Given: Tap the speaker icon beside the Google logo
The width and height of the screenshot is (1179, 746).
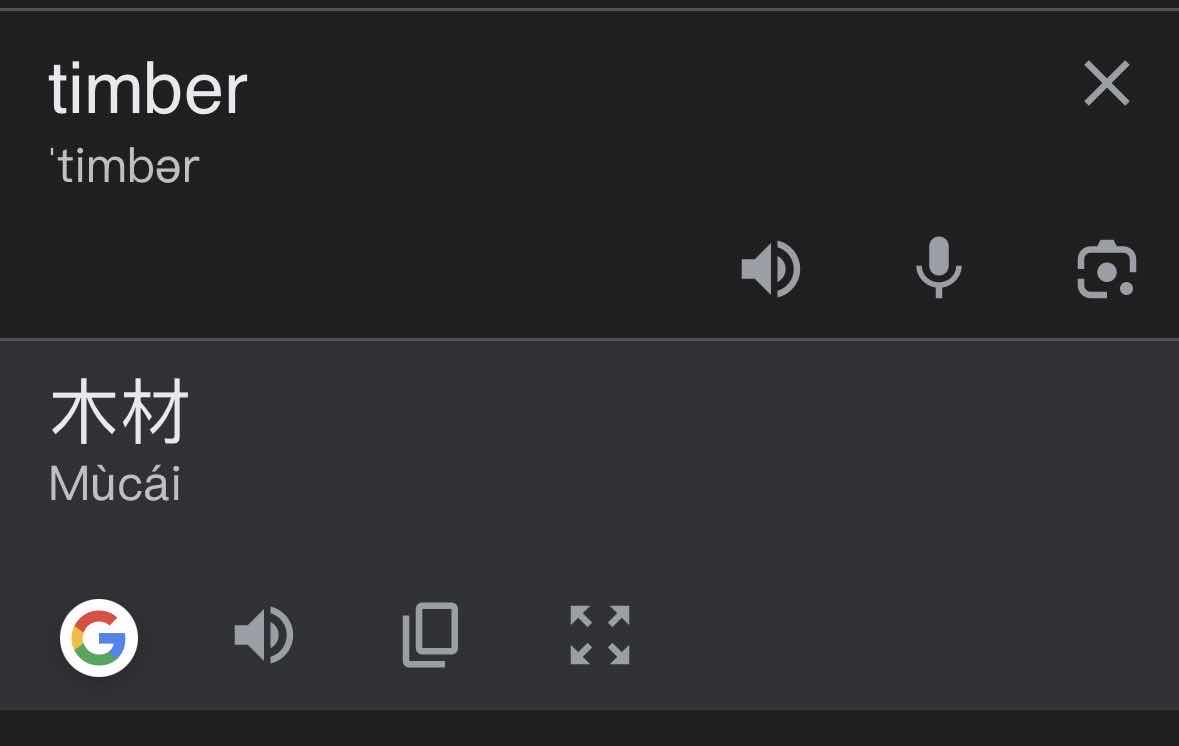Looking at the screenshot, I should click(x=263, y=635).
